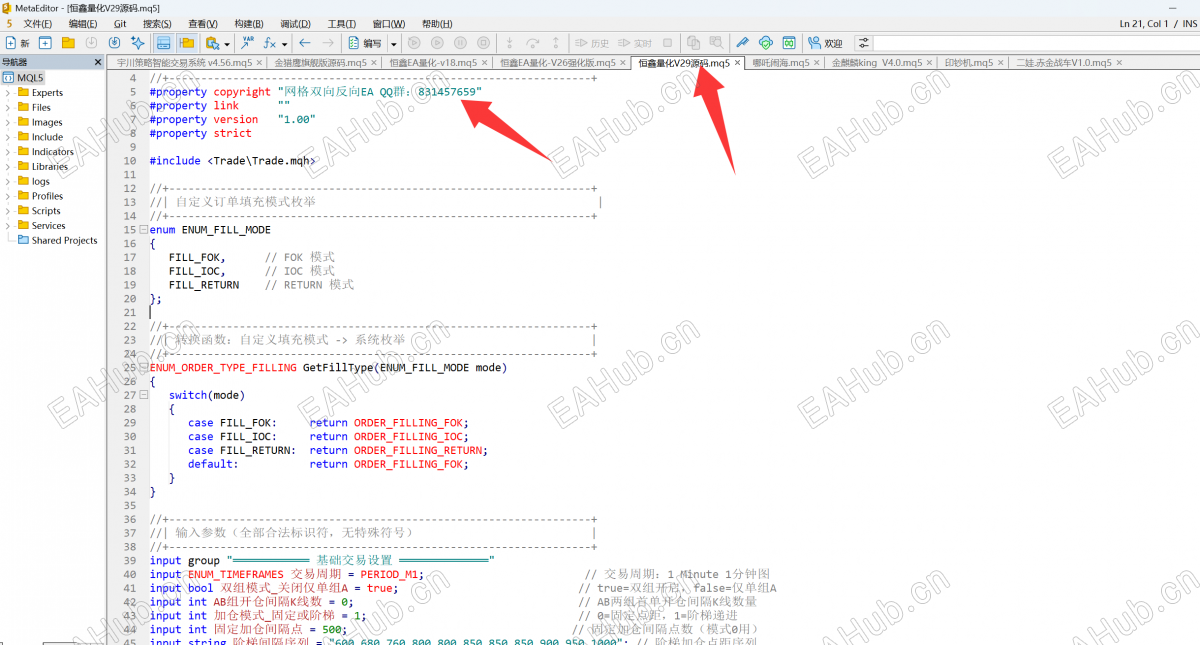Expand the Indicators folder in Navigator
The image size is (1200, 645).
coord(8,152)
